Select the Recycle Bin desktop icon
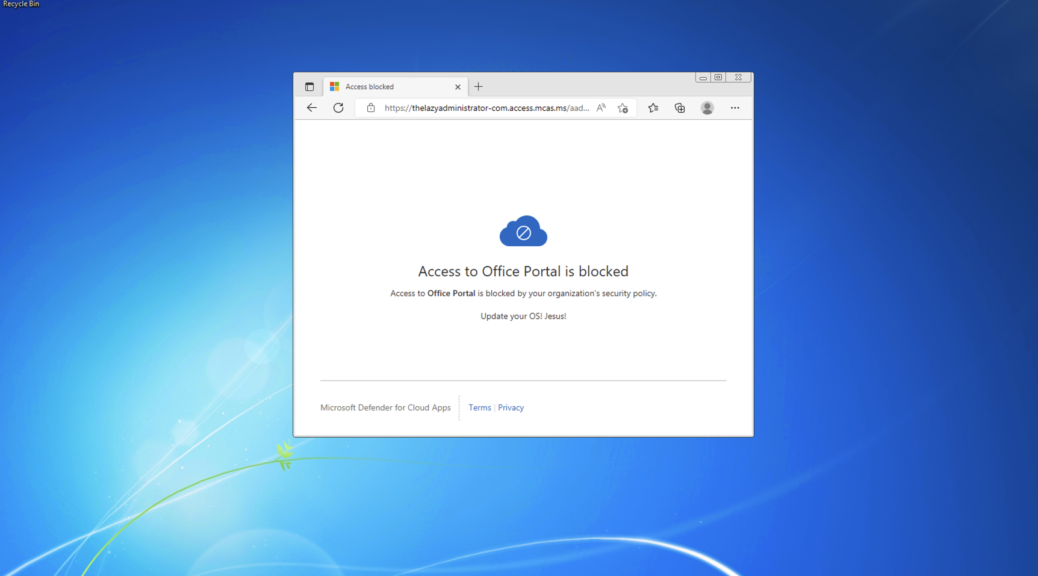1038x576 pixels. pos(21,4)
